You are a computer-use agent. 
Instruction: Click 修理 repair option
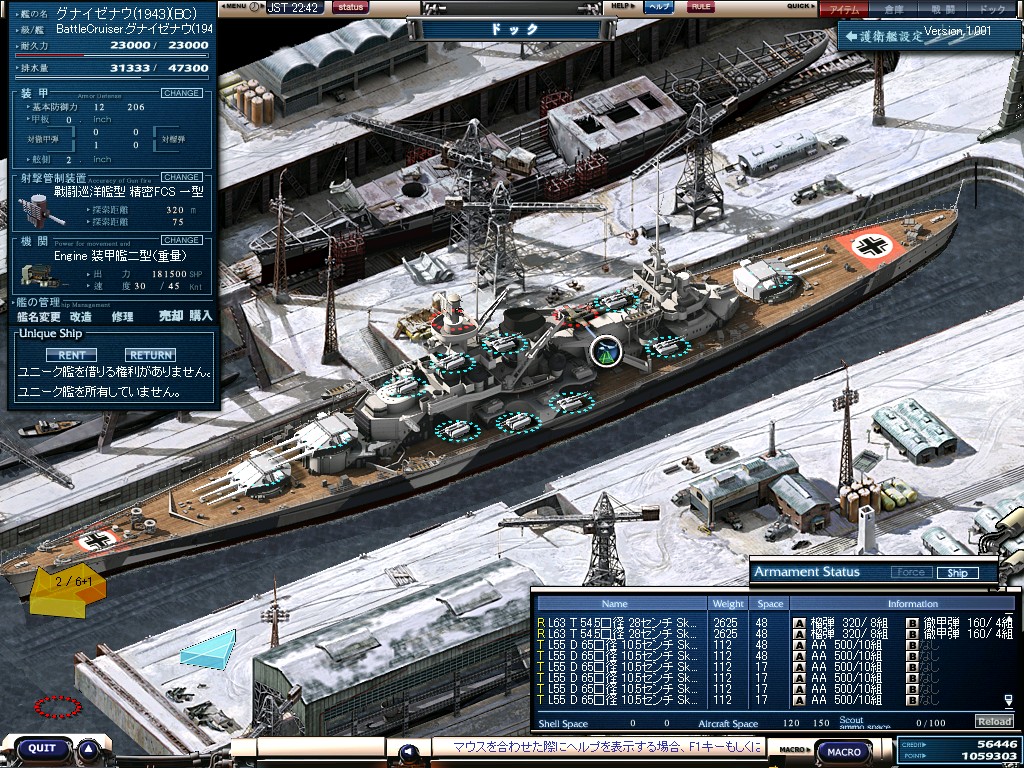pos(122,317)
